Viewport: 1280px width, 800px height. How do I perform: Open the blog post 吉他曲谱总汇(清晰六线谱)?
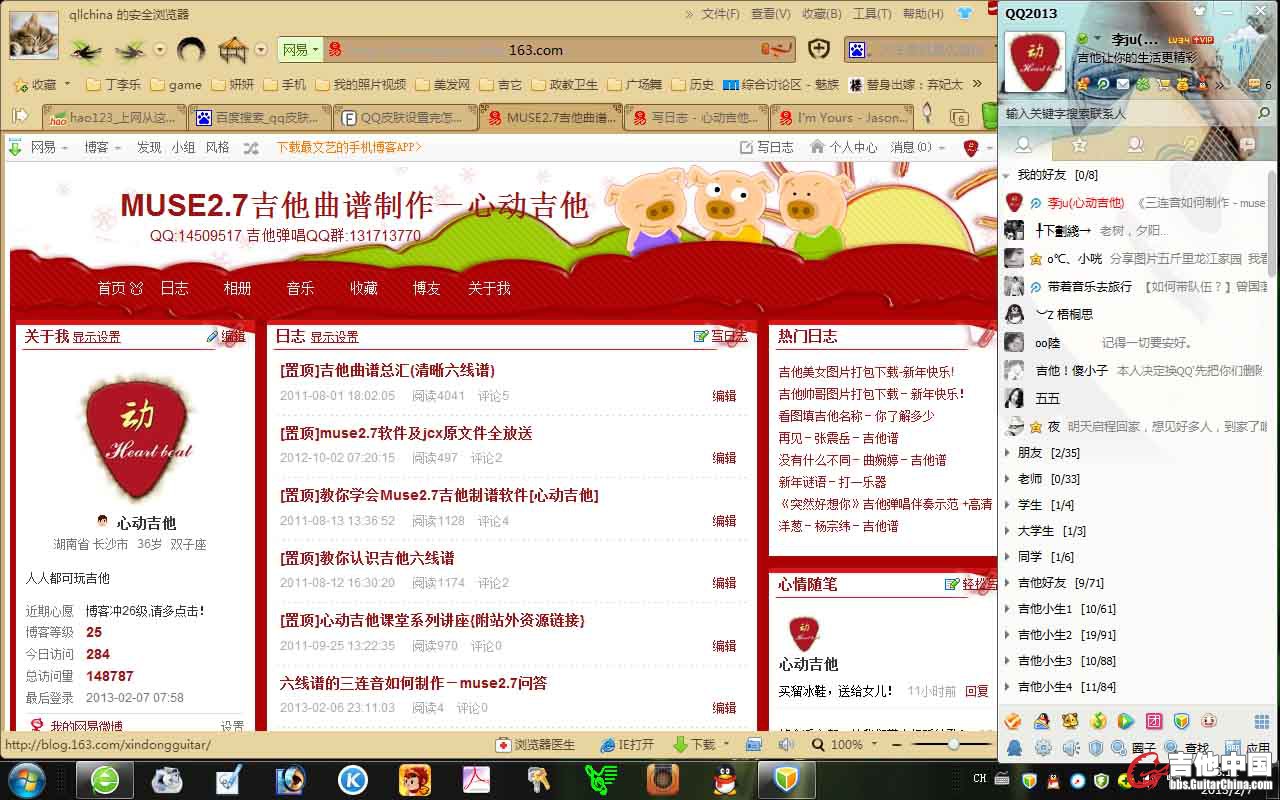(387, 371)
